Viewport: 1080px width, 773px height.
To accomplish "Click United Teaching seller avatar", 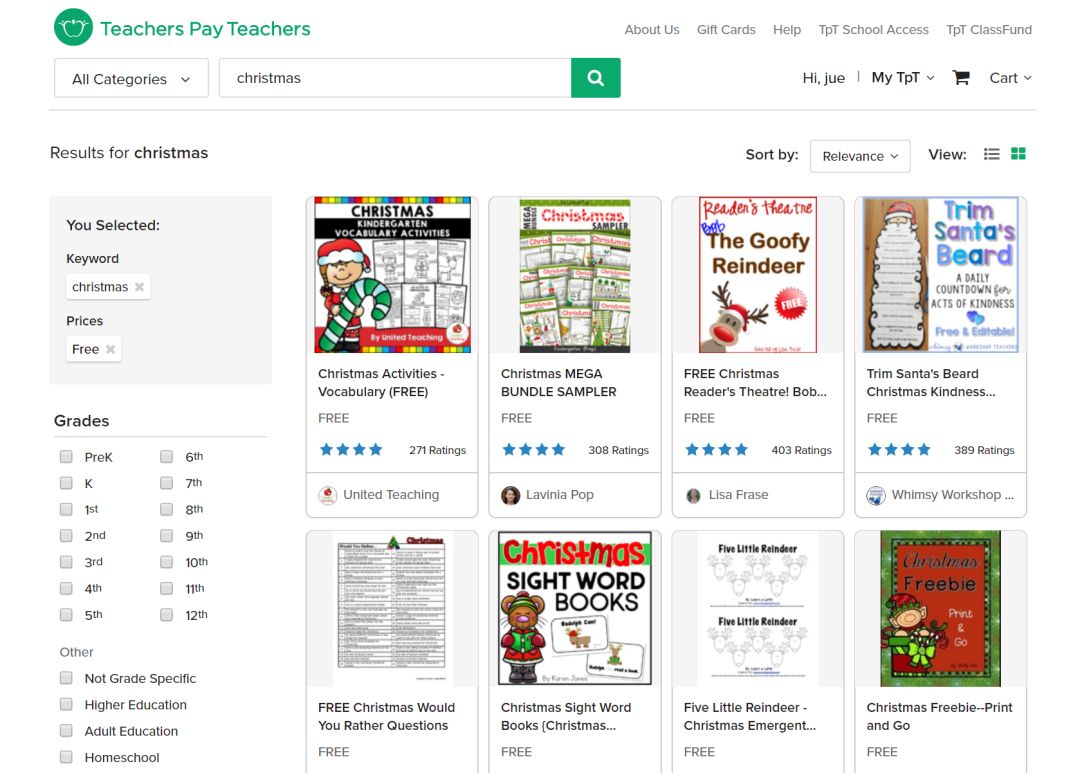I will 328,495.
